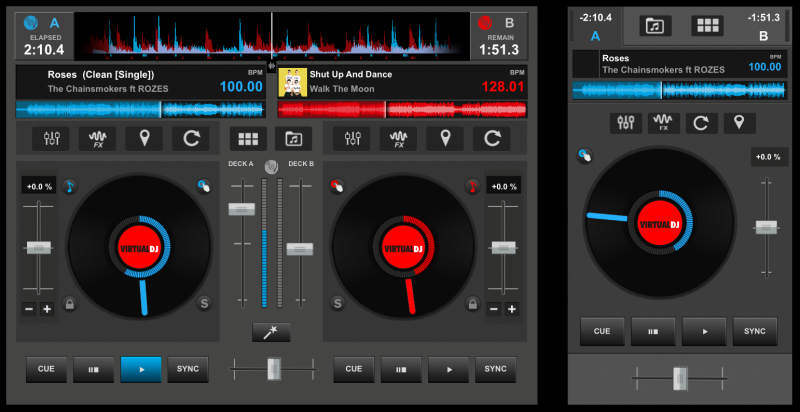Screen dimensions: 800x412
Task: Select Deck A via the blue vinyl header
Action: (31, 22)
